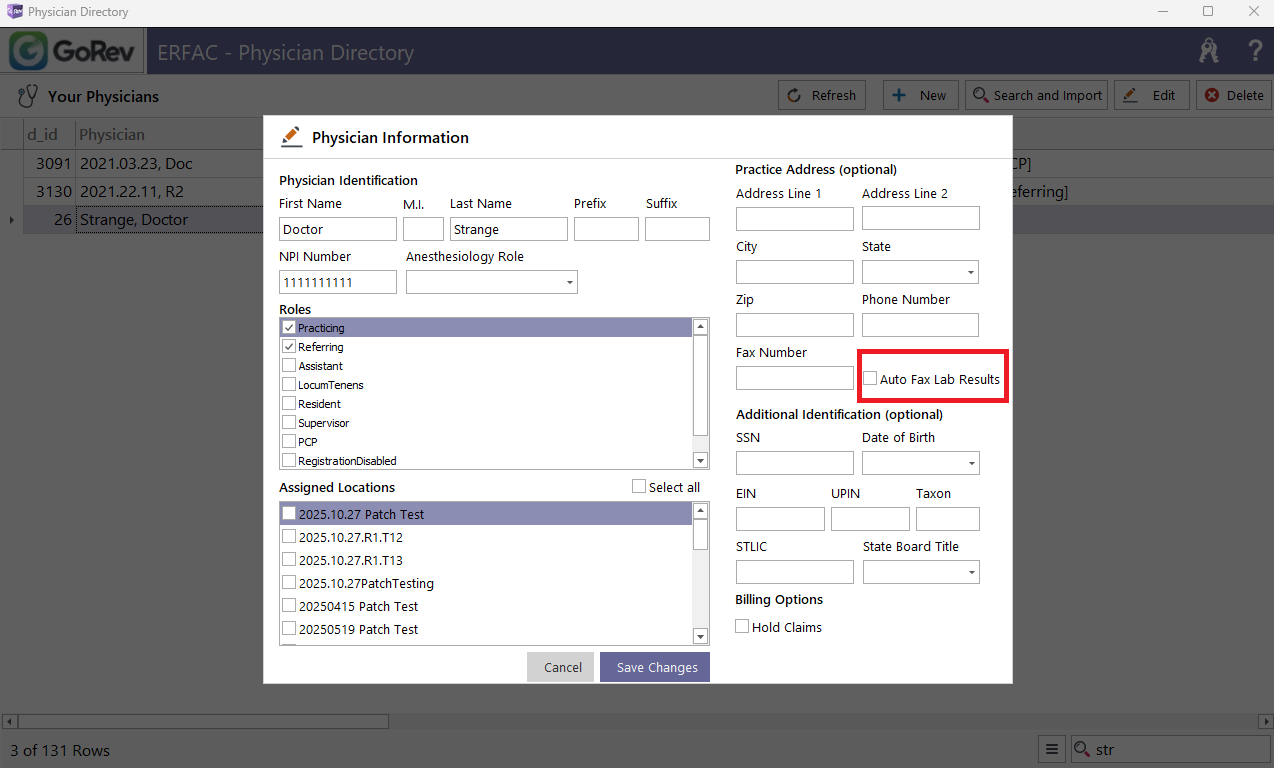Uncheck the Referring role
1274x768 pixels.
289,347
